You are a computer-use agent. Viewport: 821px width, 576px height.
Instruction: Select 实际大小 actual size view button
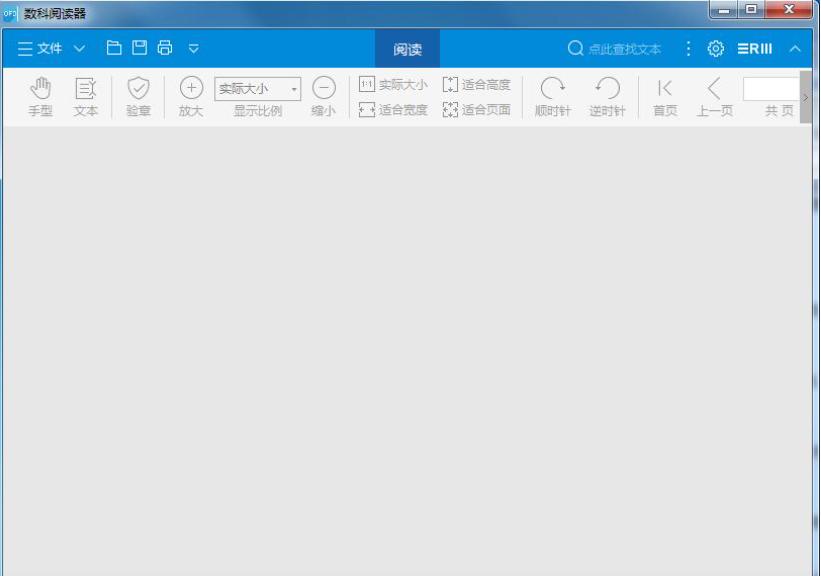coord(393,84)
